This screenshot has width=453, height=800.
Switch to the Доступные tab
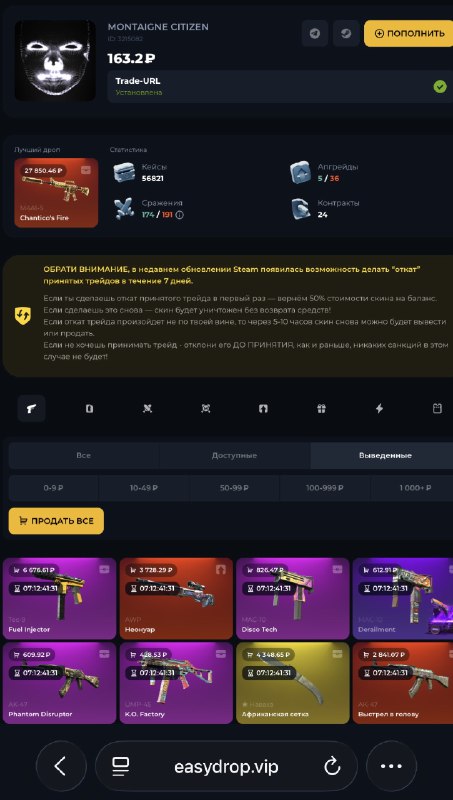(234, 456)
